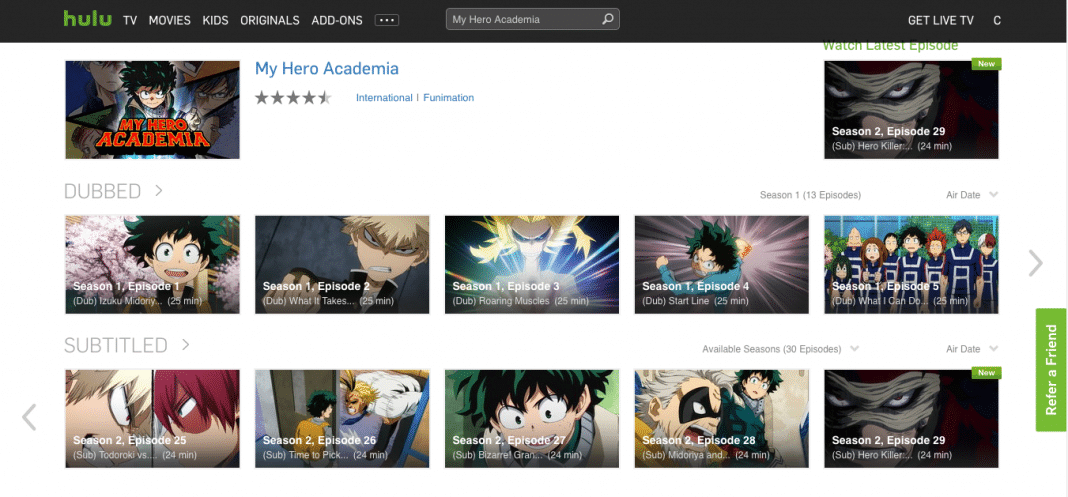Play subtitled Season 2, Episode 28
This screenshot has height=497, width=1068.
(x=721, y=419)
